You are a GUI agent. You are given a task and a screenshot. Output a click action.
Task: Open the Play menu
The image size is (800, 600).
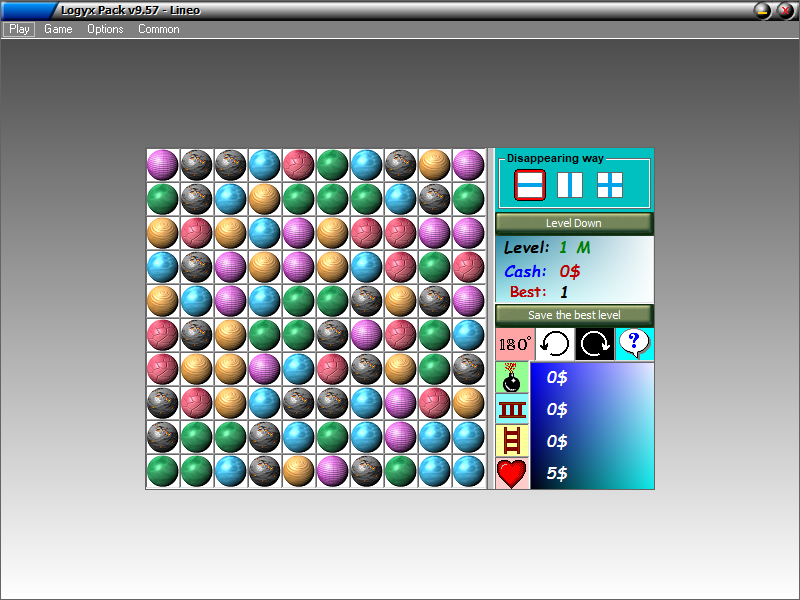click(19, 29)
